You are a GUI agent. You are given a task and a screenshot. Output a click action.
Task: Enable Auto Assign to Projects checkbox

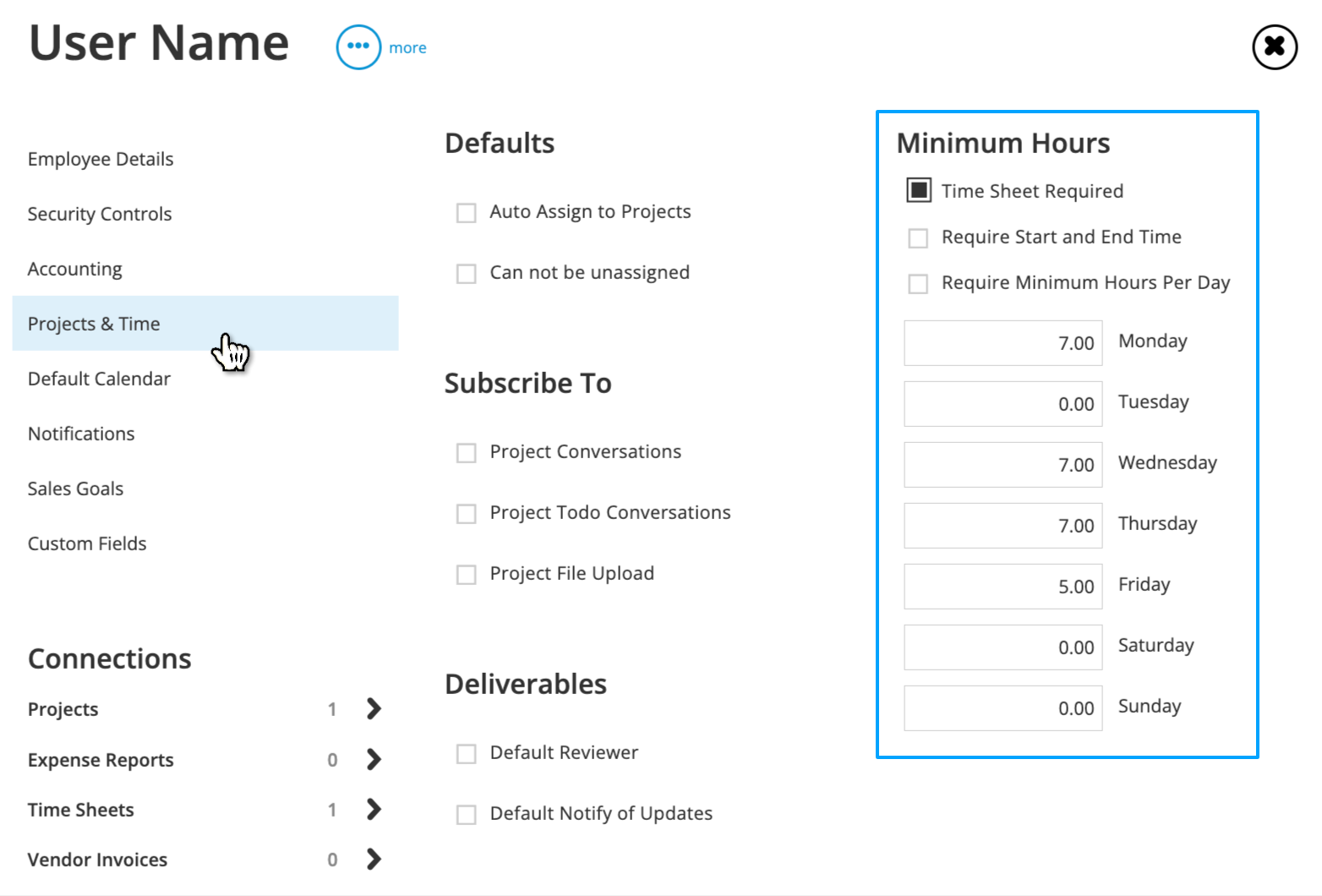pyautogui.click(x=467, y=212)
